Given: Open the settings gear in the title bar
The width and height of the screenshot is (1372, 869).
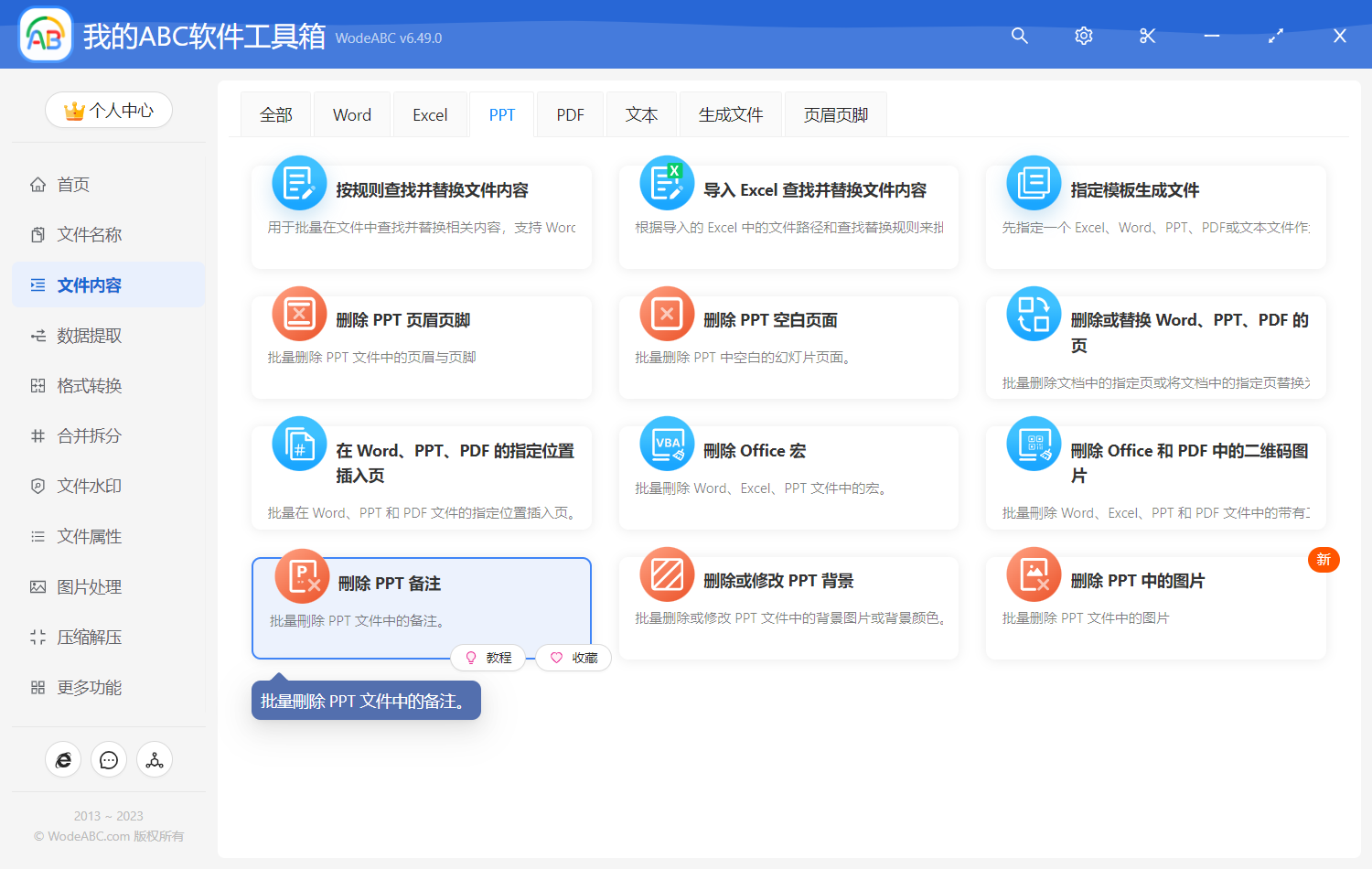Looking at the screenshot, I should coord(1083,36).
